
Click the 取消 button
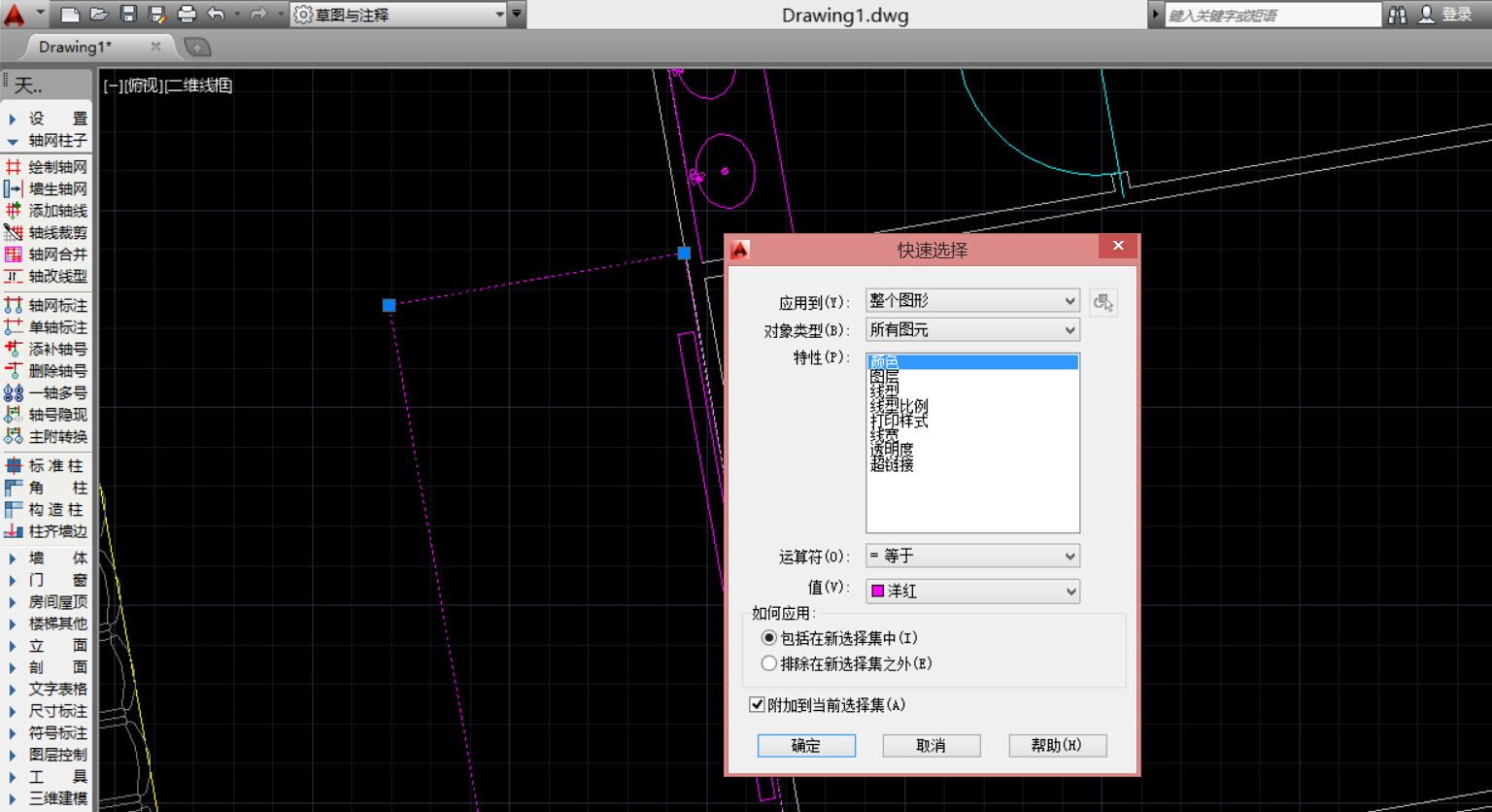[x=931, y=746]
